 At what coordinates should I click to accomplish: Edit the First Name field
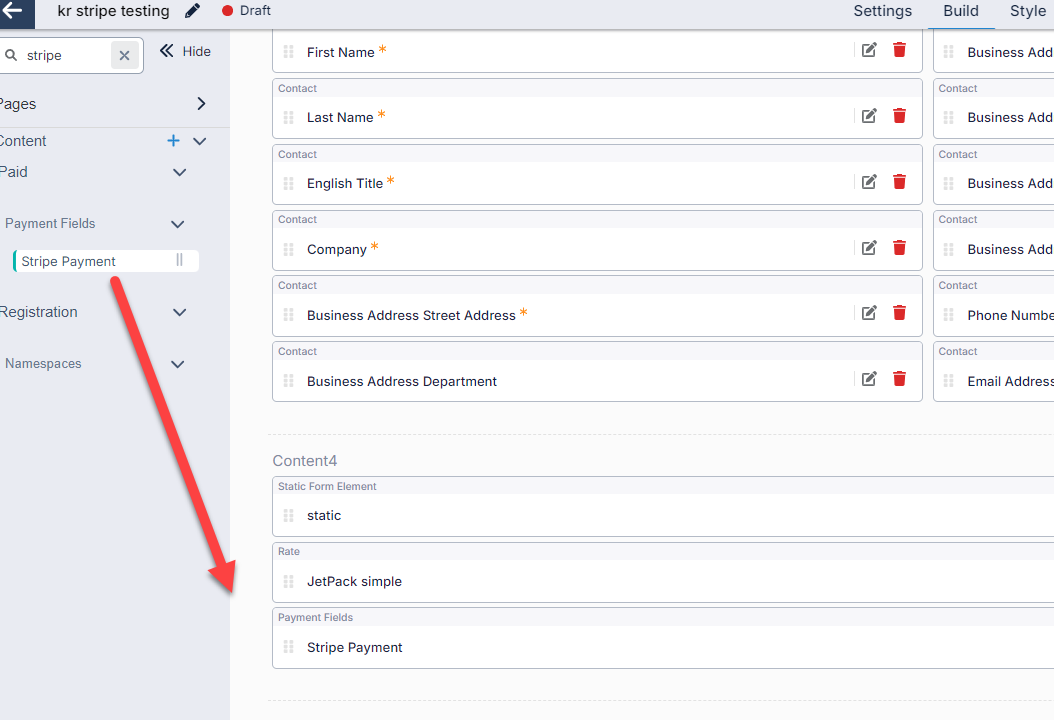click(x=869, y=50)
